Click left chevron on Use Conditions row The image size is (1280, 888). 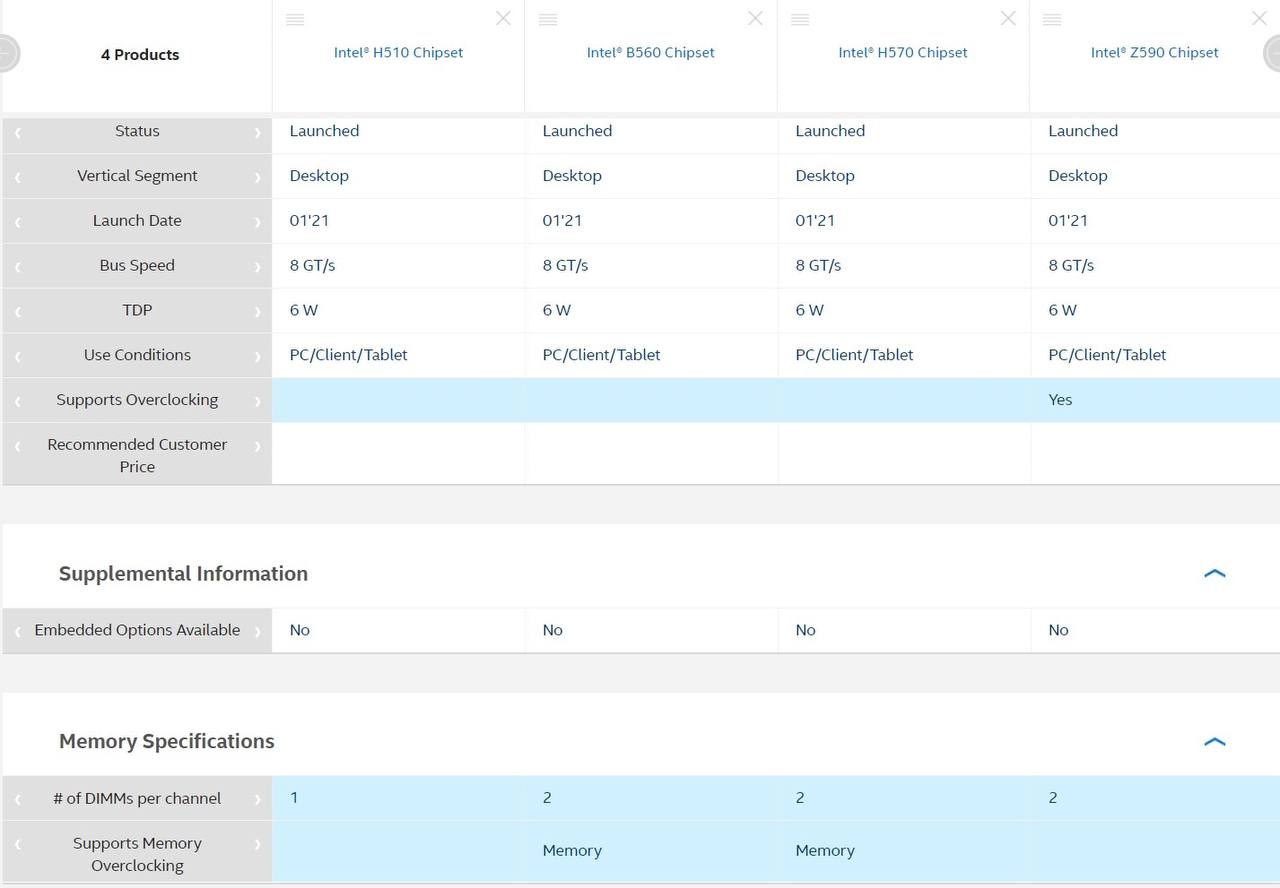(18, 356)
